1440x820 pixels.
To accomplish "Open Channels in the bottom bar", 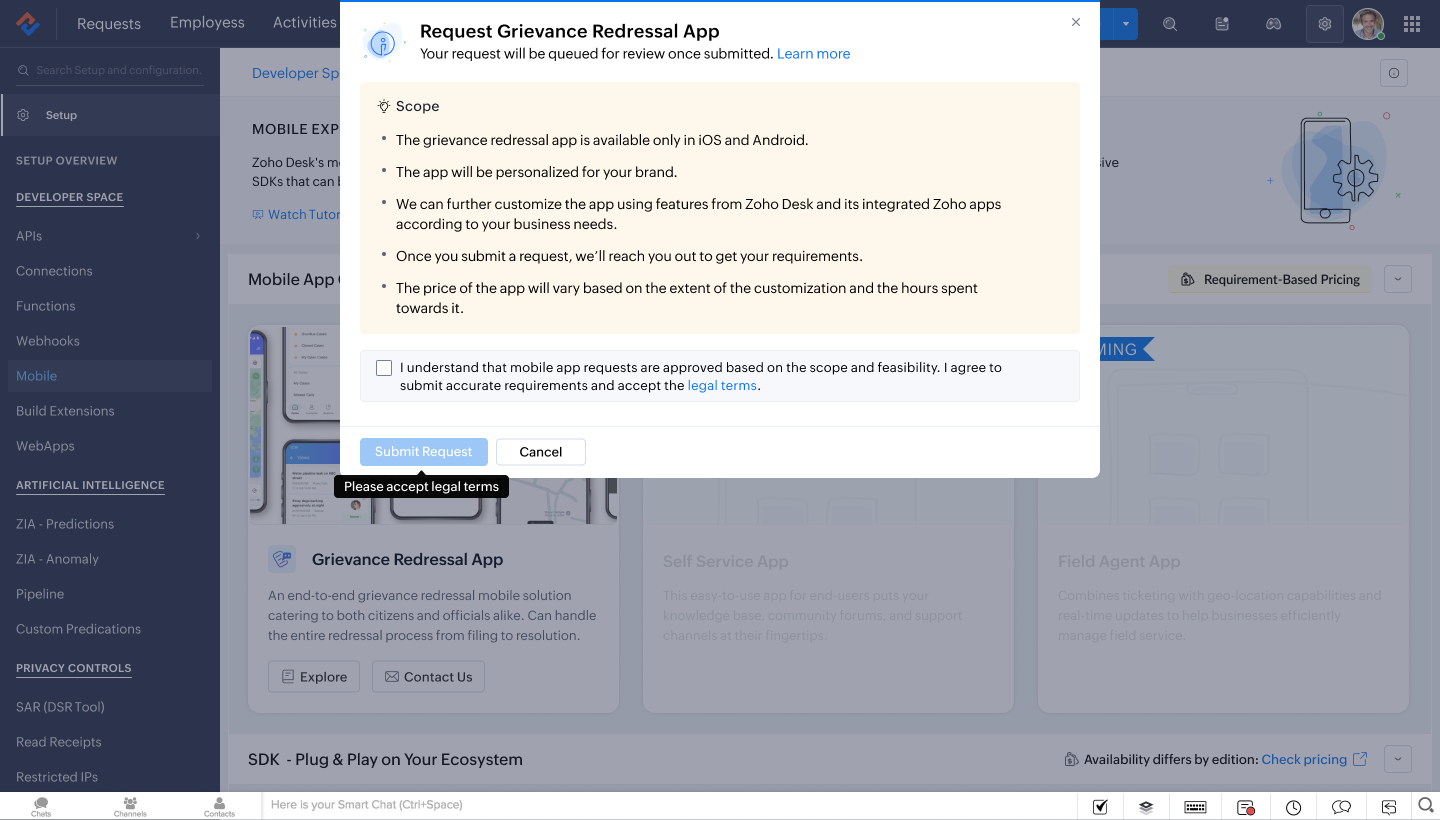I will (130, 806).
